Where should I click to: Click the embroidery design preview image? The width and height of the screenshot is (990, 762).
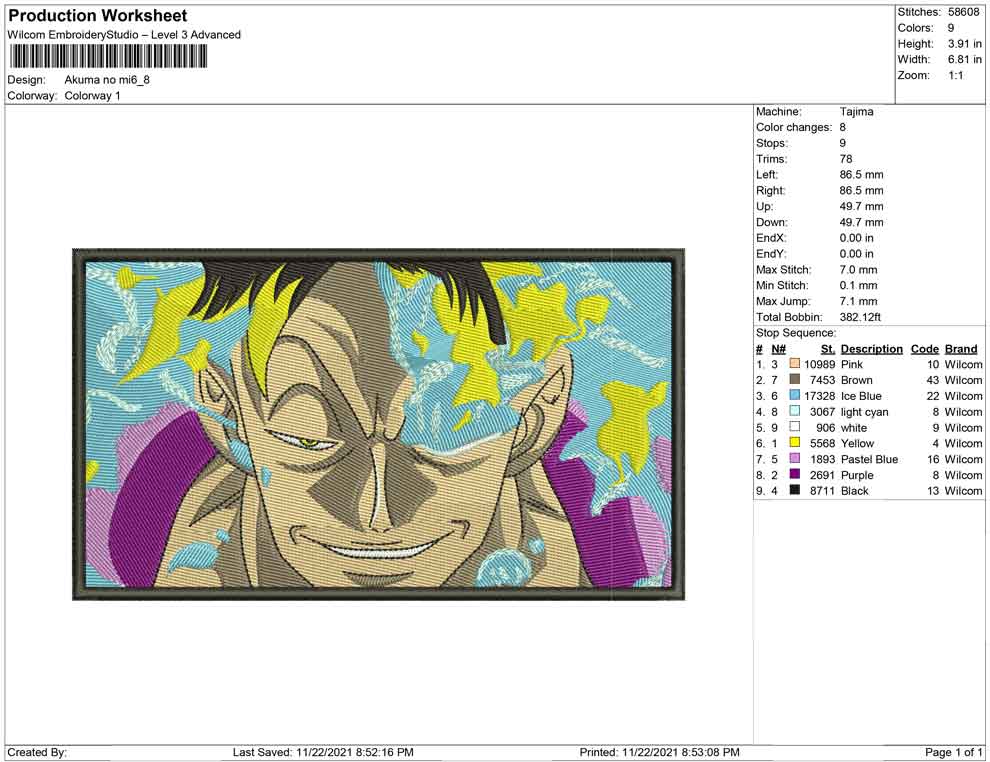coord(378,424)
